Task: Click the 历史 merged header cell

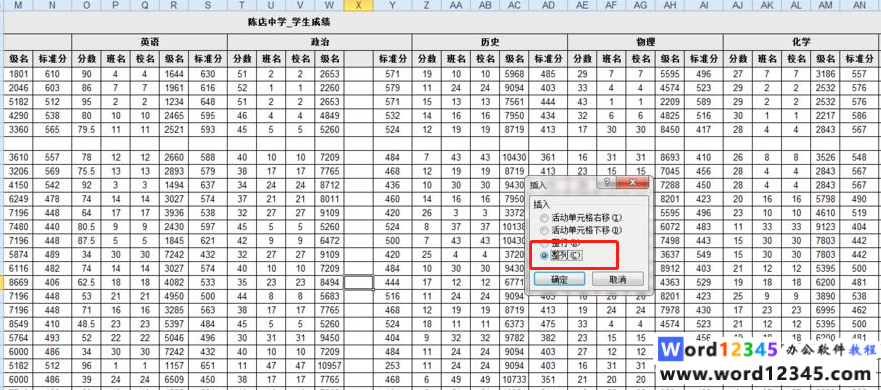Action: click(x=490, y=43)
